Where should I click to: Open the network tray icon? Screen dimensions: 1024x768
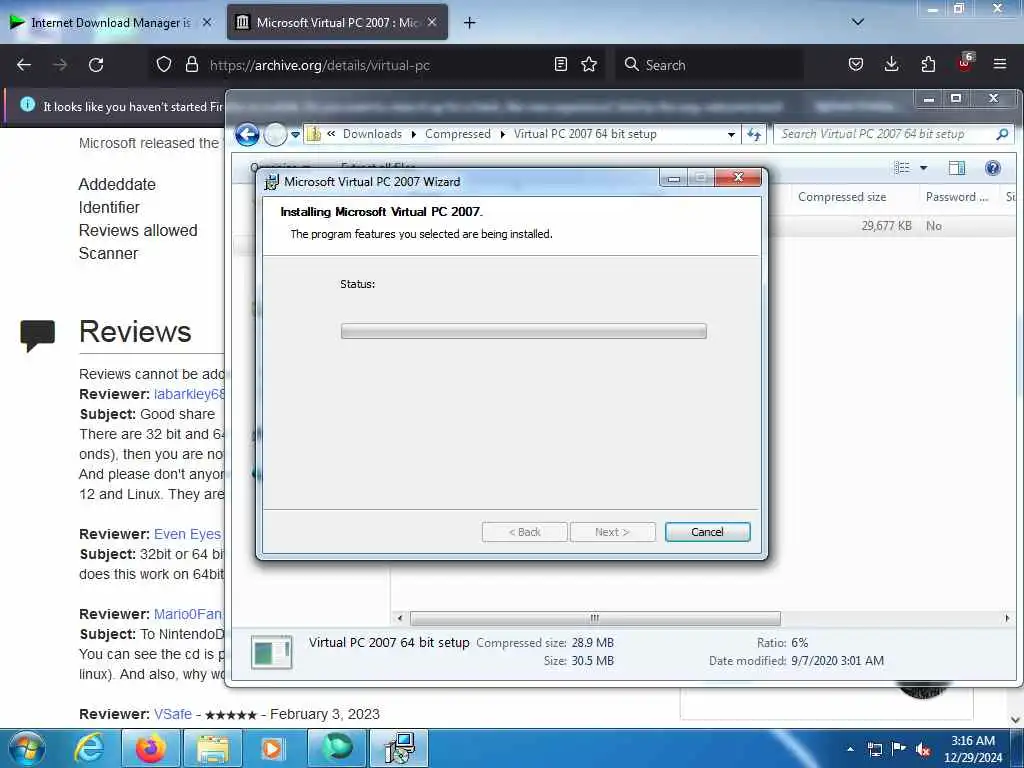pos(874,749)
